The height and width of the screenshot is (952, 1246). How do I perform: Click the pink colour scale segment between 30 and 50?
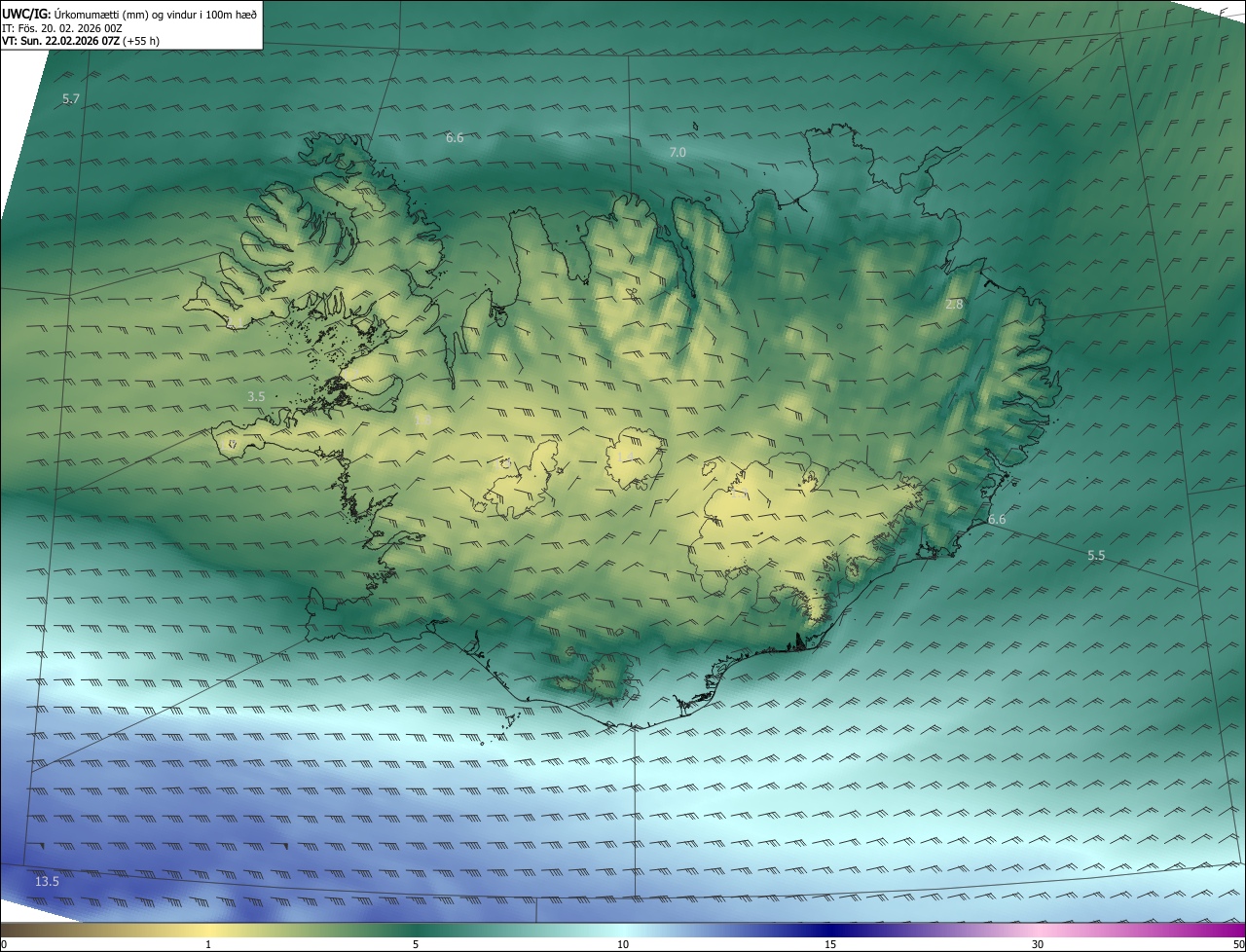coord(1141,931)
